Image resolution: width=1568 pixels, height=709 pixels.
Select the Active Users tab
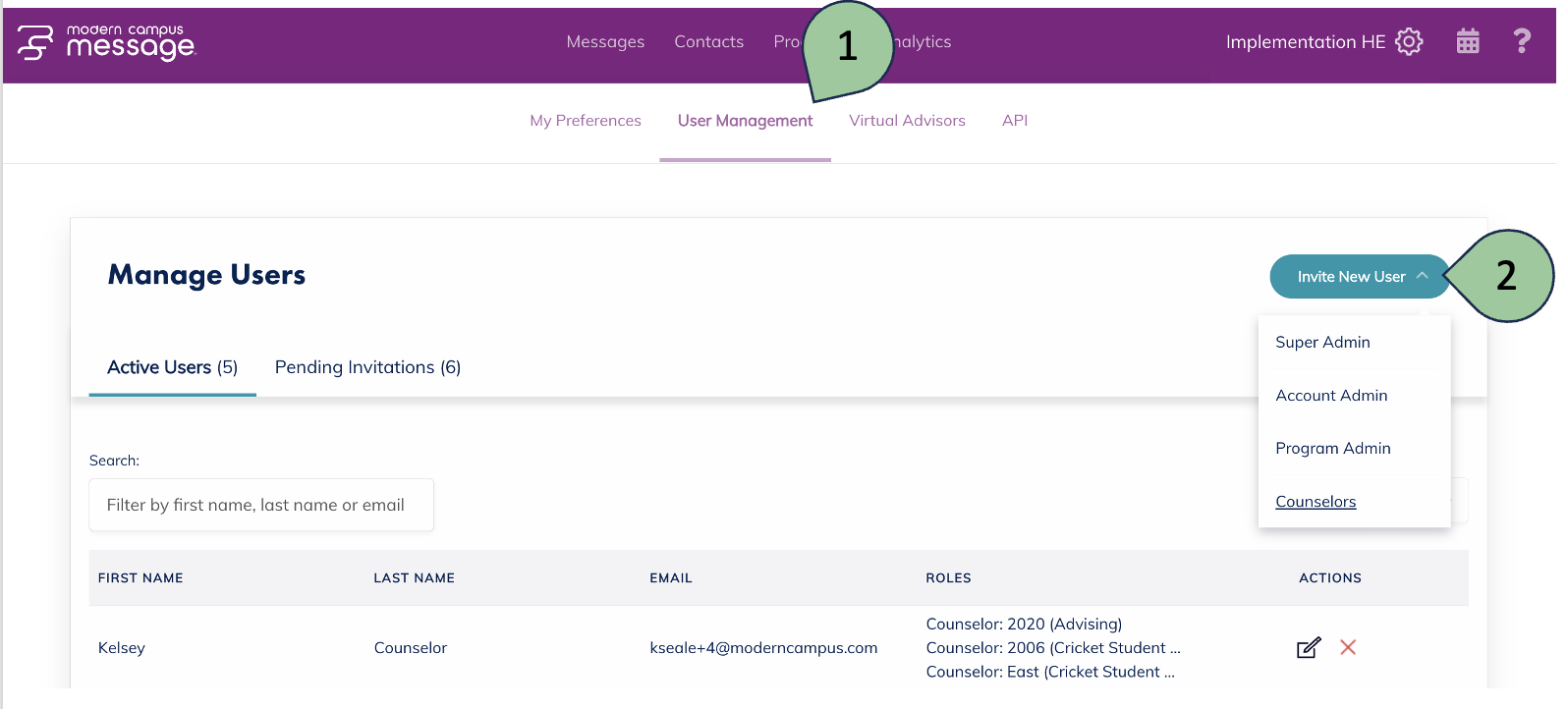point(172,367)
